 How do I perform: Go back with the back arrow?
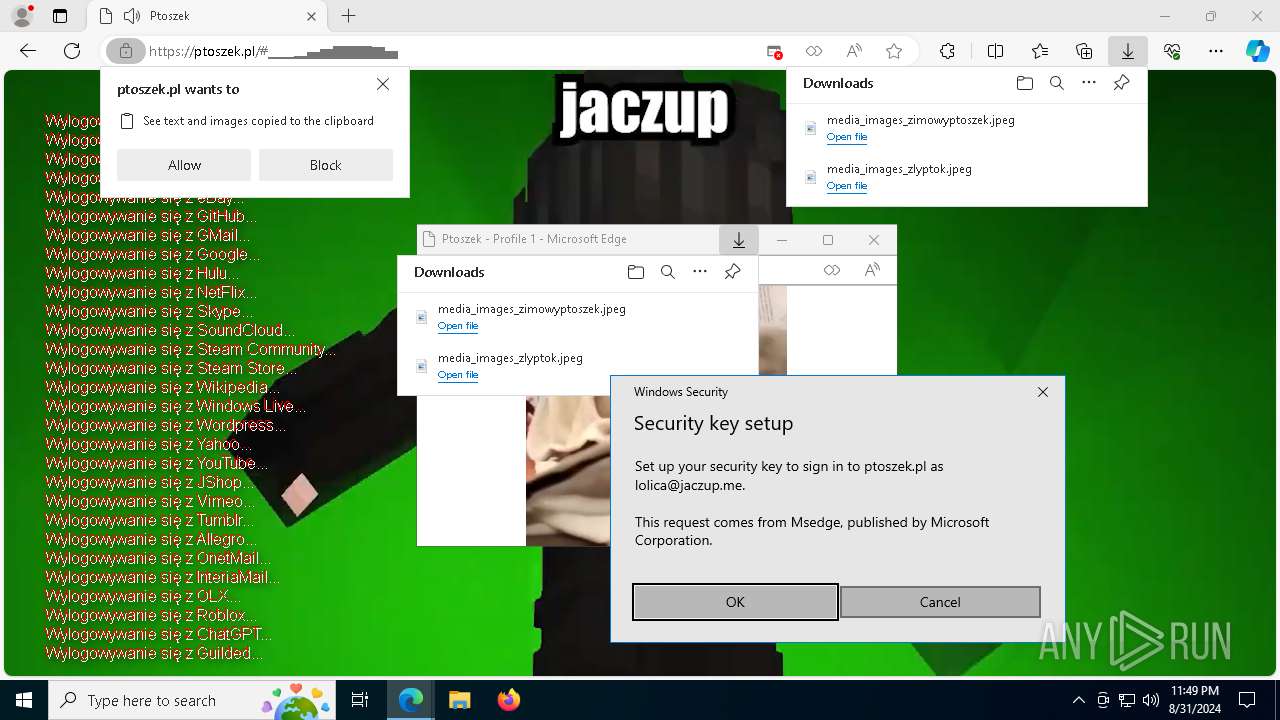click(28, 51)
